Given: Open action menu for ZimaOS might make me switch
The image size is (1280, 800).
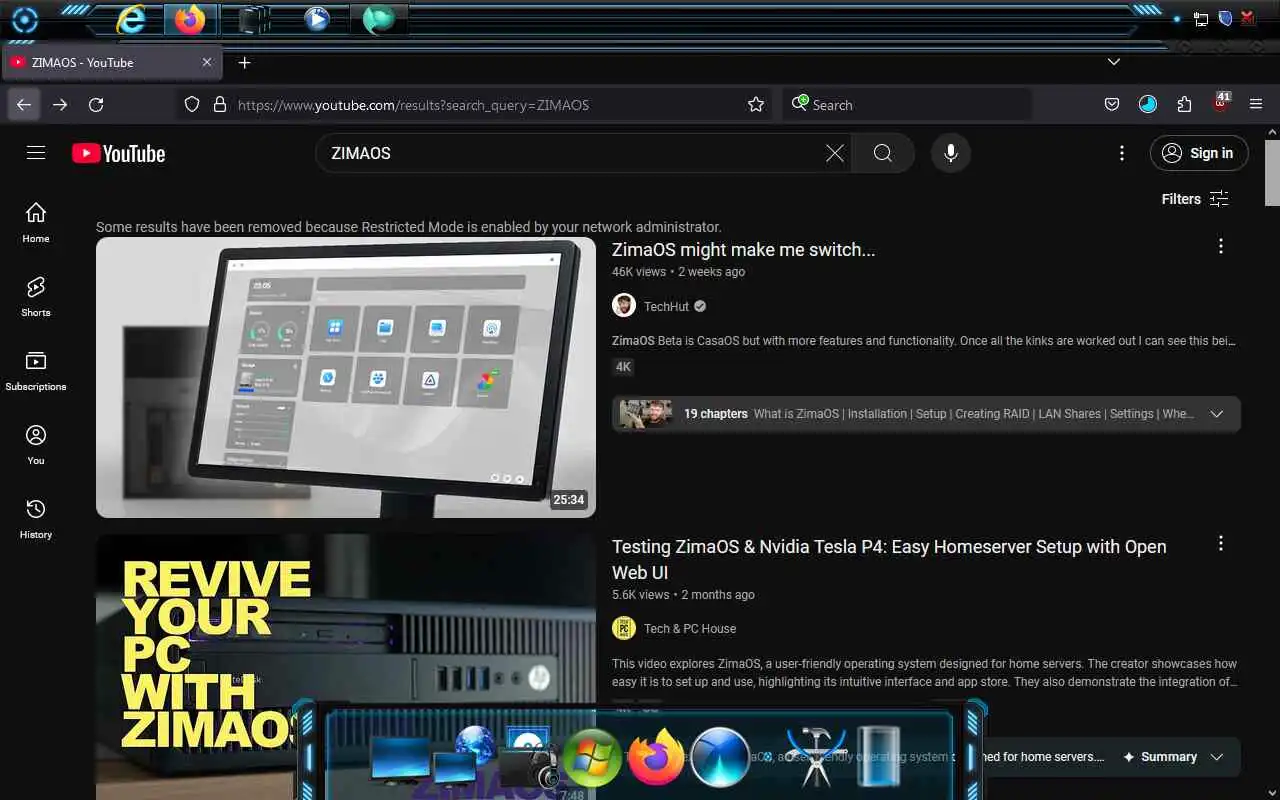Looking at the screenshot, I should [1221, 246].
